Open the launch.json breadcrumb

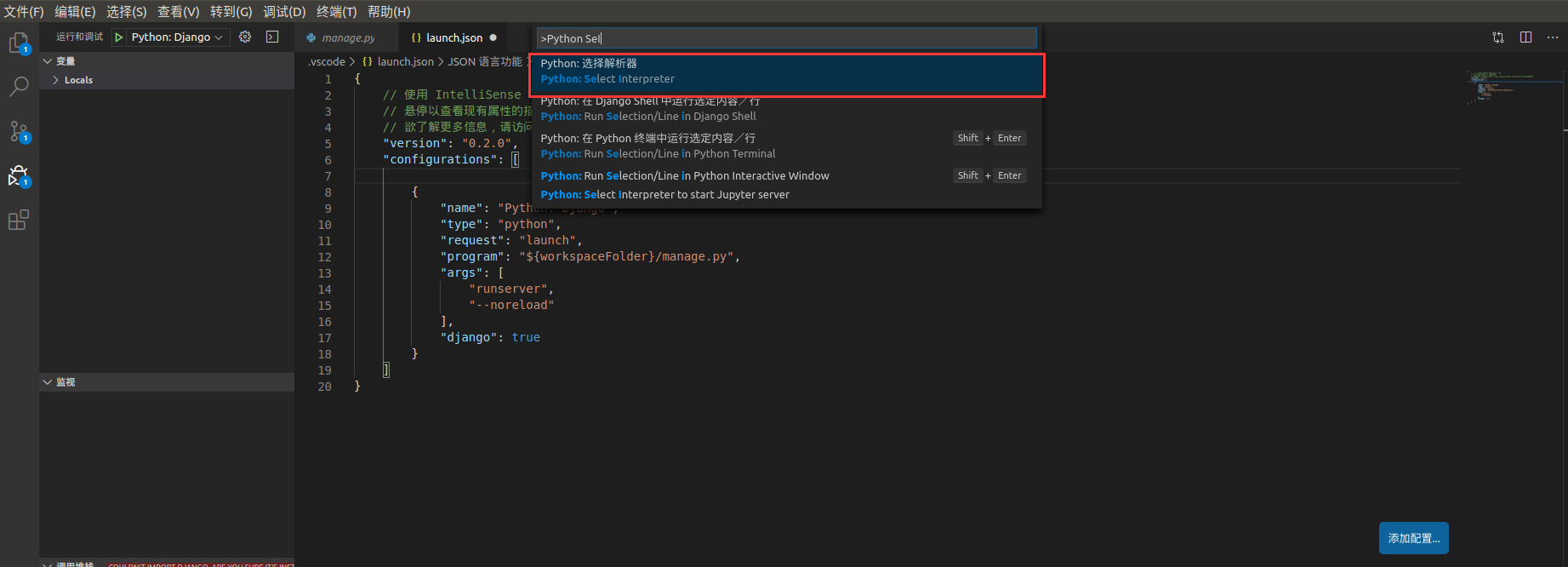(398, 62)
